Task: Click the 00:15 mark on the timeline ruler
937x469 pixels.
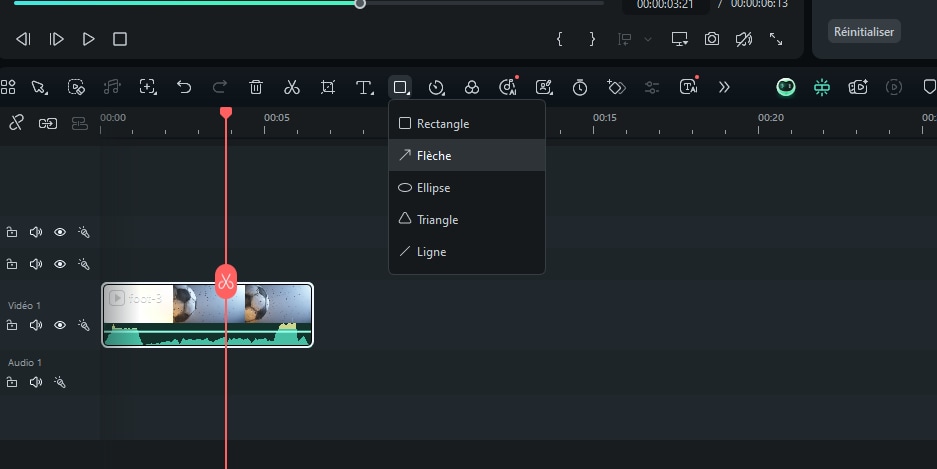Action: (604, 118)
